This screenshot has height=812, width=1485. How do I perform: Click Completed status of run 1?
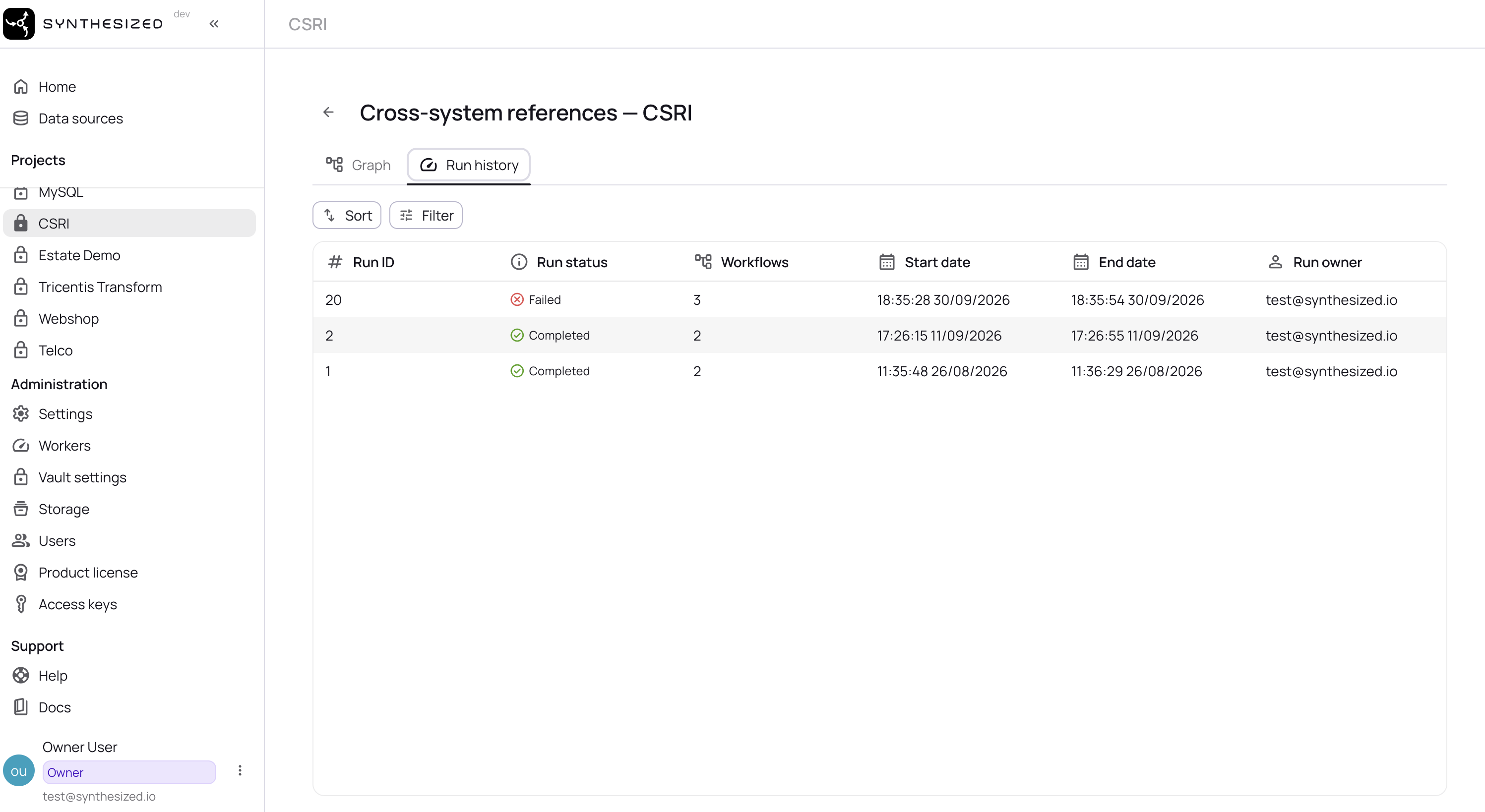tap(550, 371)
